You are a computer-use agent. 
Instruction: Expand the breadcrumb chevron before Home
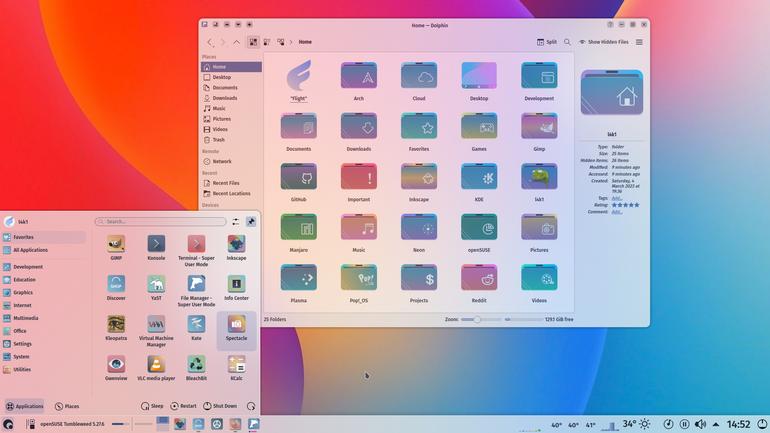coord(291,42)
